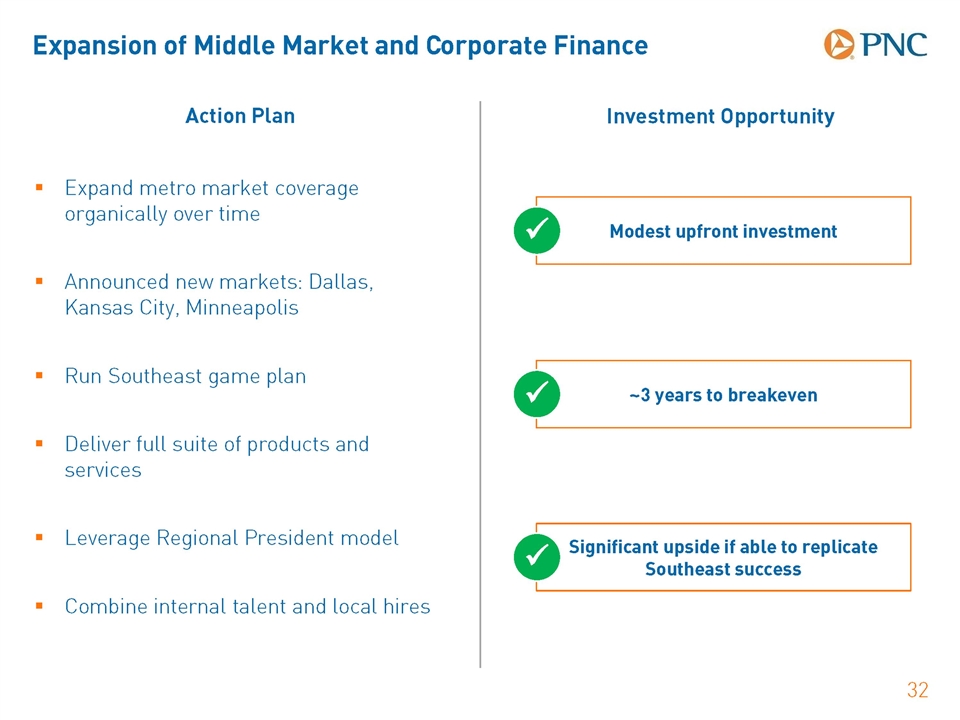Click the orange bullet before Announced new markets
The height and width of the screenshot is (720, 960).
pyautogui.click(x=39, y=282)
